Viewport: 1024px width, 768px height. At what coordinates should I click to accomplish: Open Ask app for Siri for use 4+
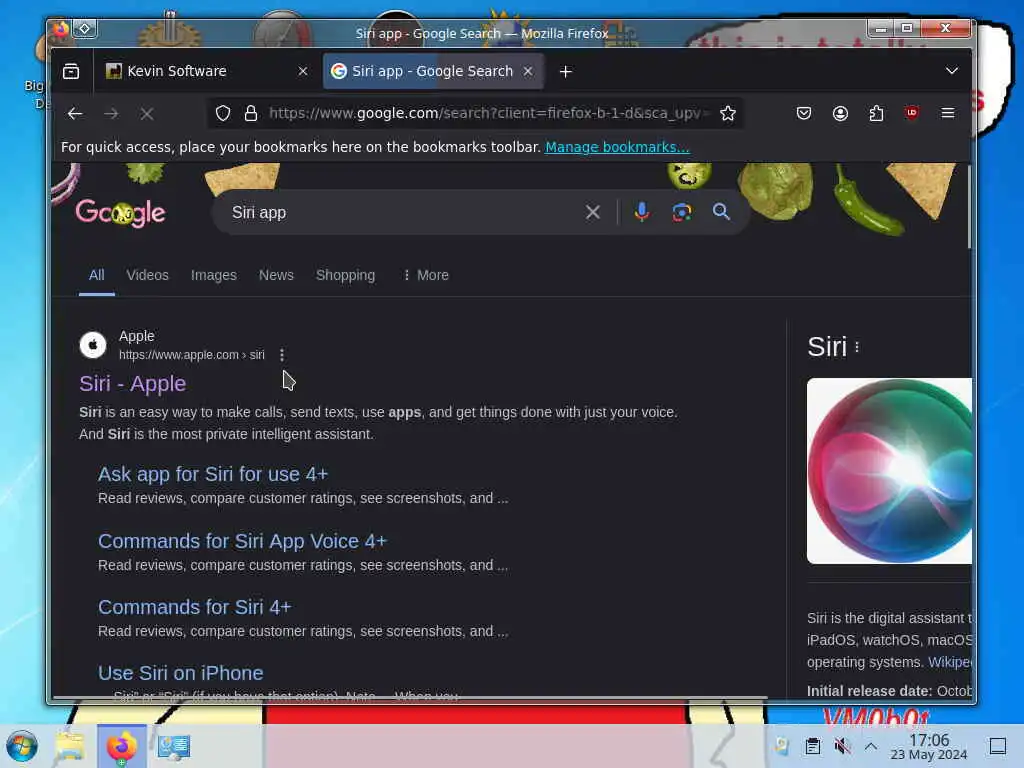[213, 474]
